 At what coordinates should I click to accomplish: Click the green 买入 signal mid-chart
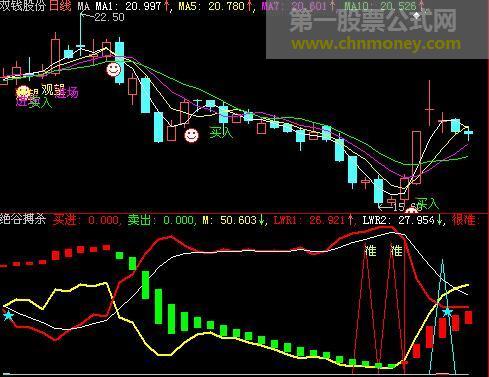221,132
